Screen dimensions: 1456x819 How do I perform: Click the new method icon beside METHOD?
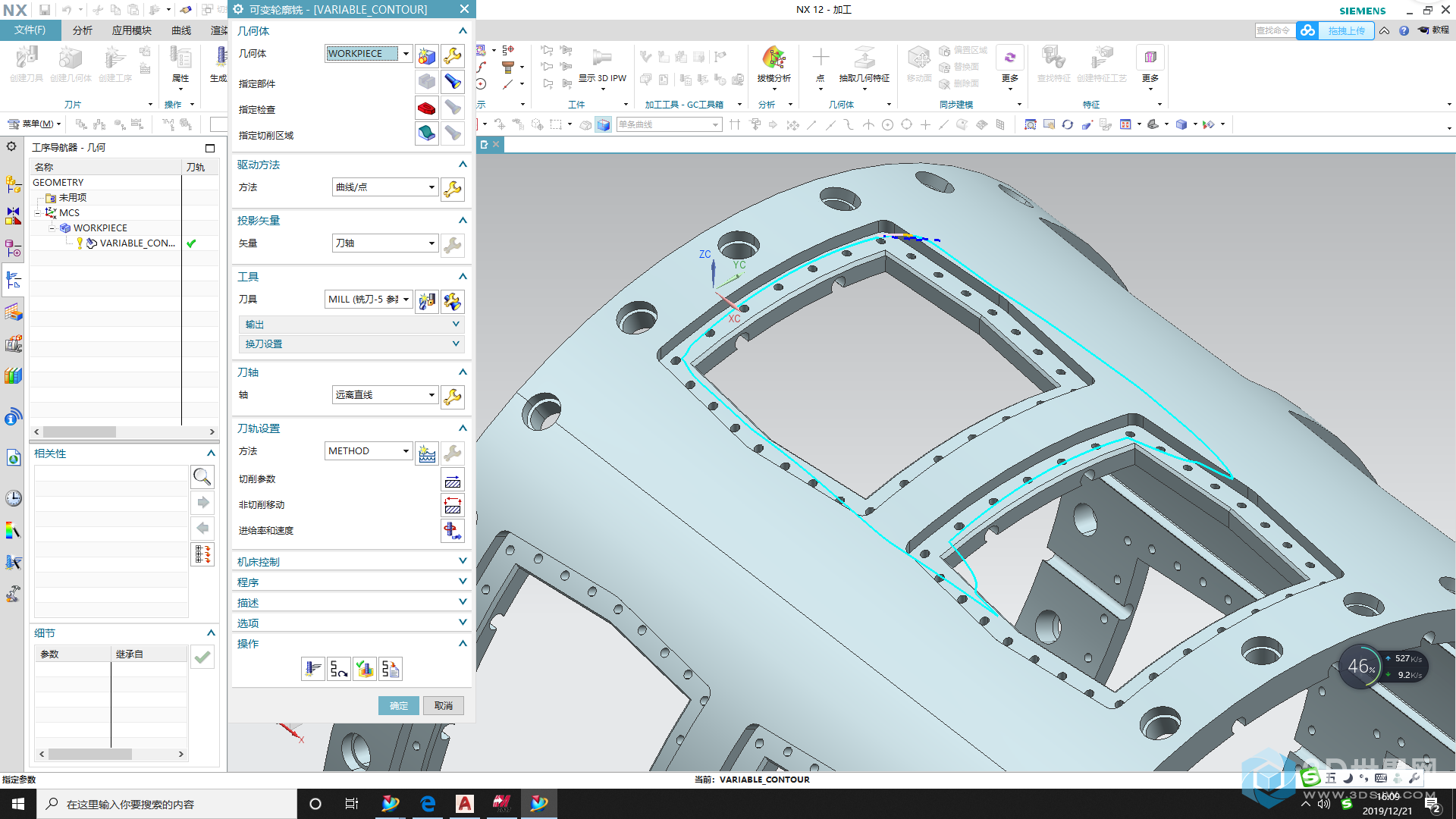coord(427,453)
